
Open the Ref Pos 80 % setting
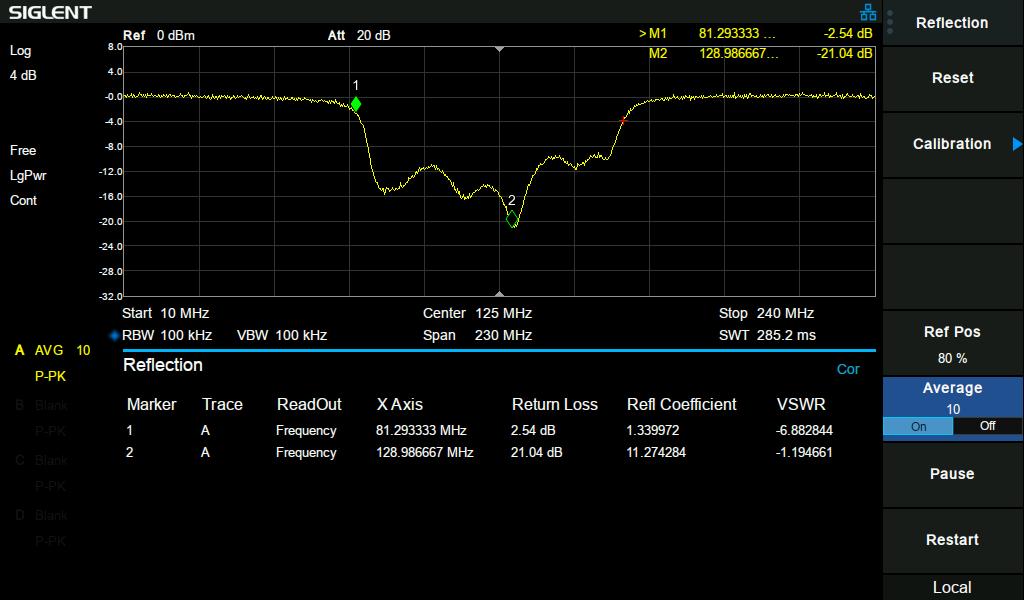point(952,344)
